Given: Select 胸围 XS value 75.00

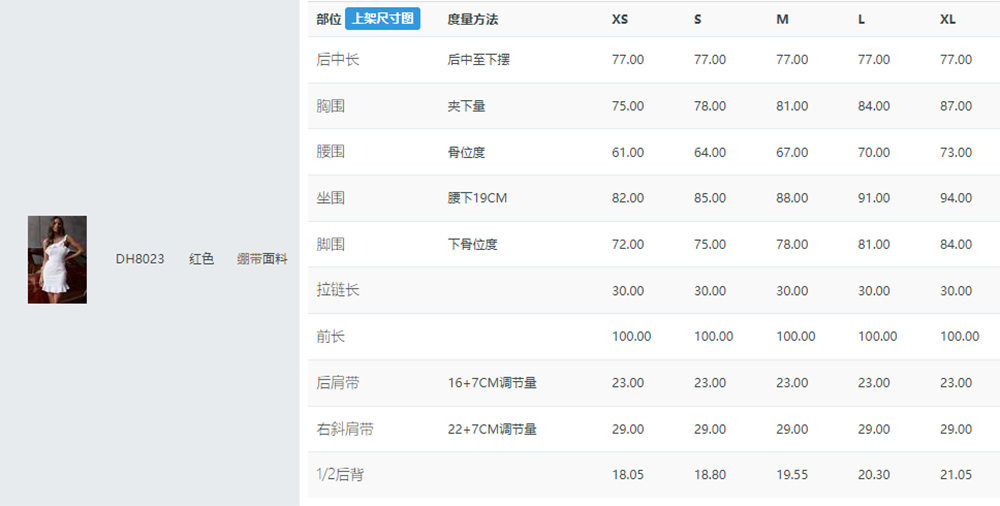Looking at the screenshot, I should [x=628, y=106].
